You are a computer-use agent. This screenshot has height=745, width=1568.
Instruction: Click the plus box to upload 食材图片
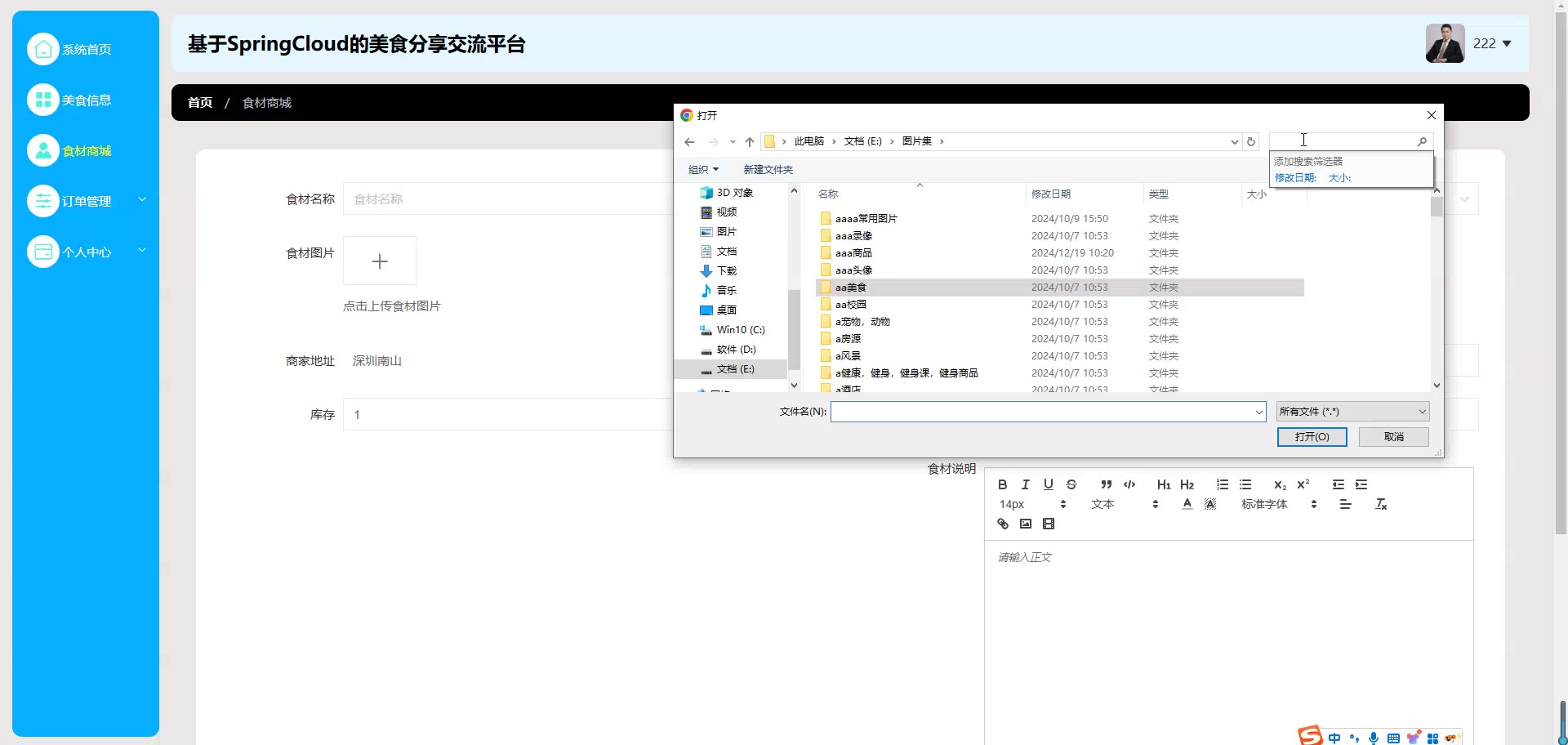pyautogui.click(x=380, y=261)
